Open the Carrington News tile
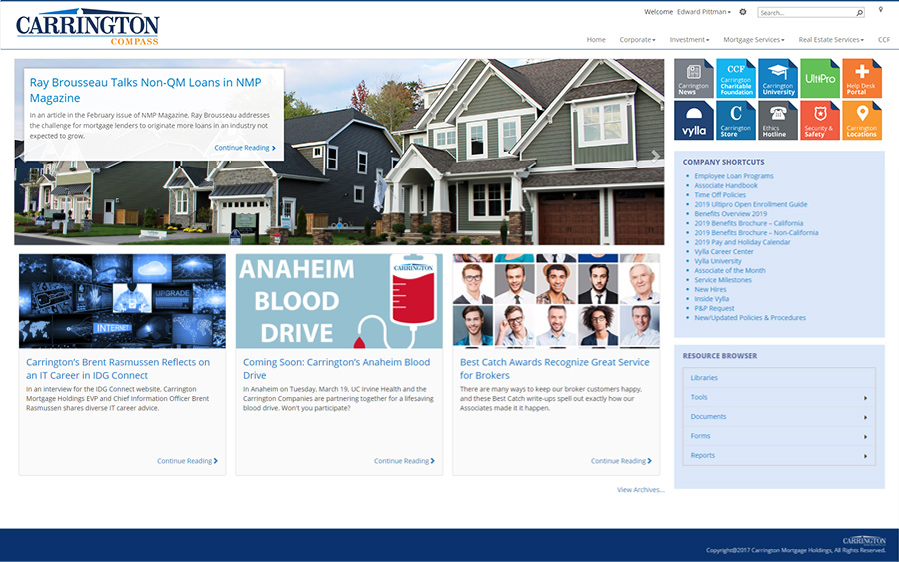Screen dimensions: 899x562 coord(694,79)
